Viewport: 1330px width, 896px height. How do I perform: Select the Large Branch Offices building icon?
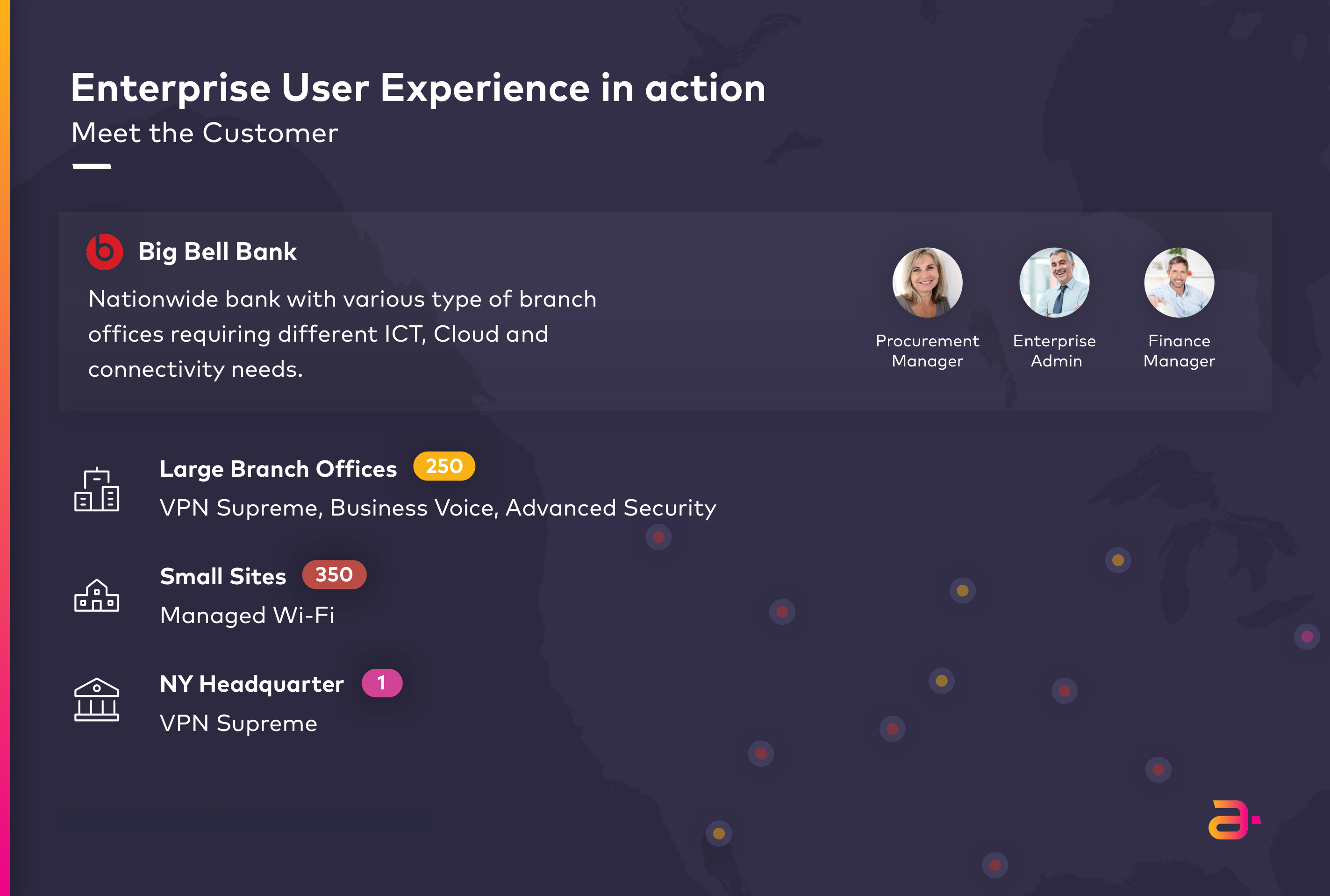pyautogui.click(x=97, y=490)
